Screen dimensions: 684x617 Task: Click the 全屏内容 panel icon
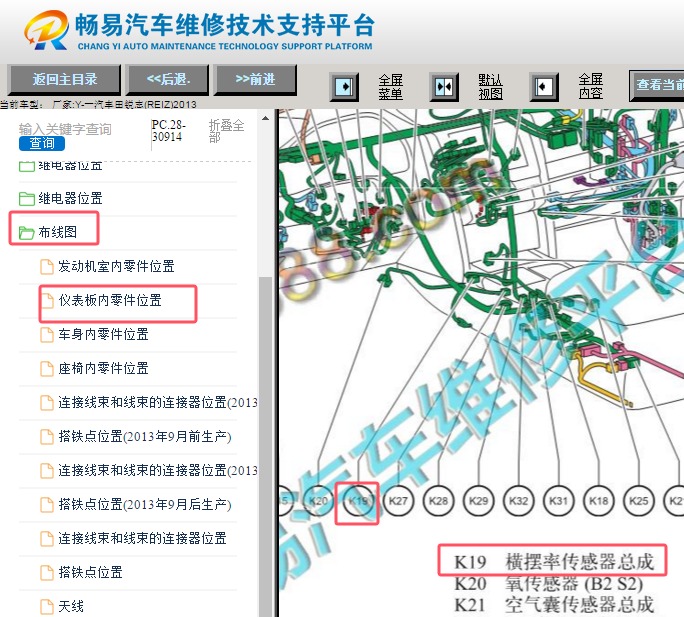pos(544,87)
